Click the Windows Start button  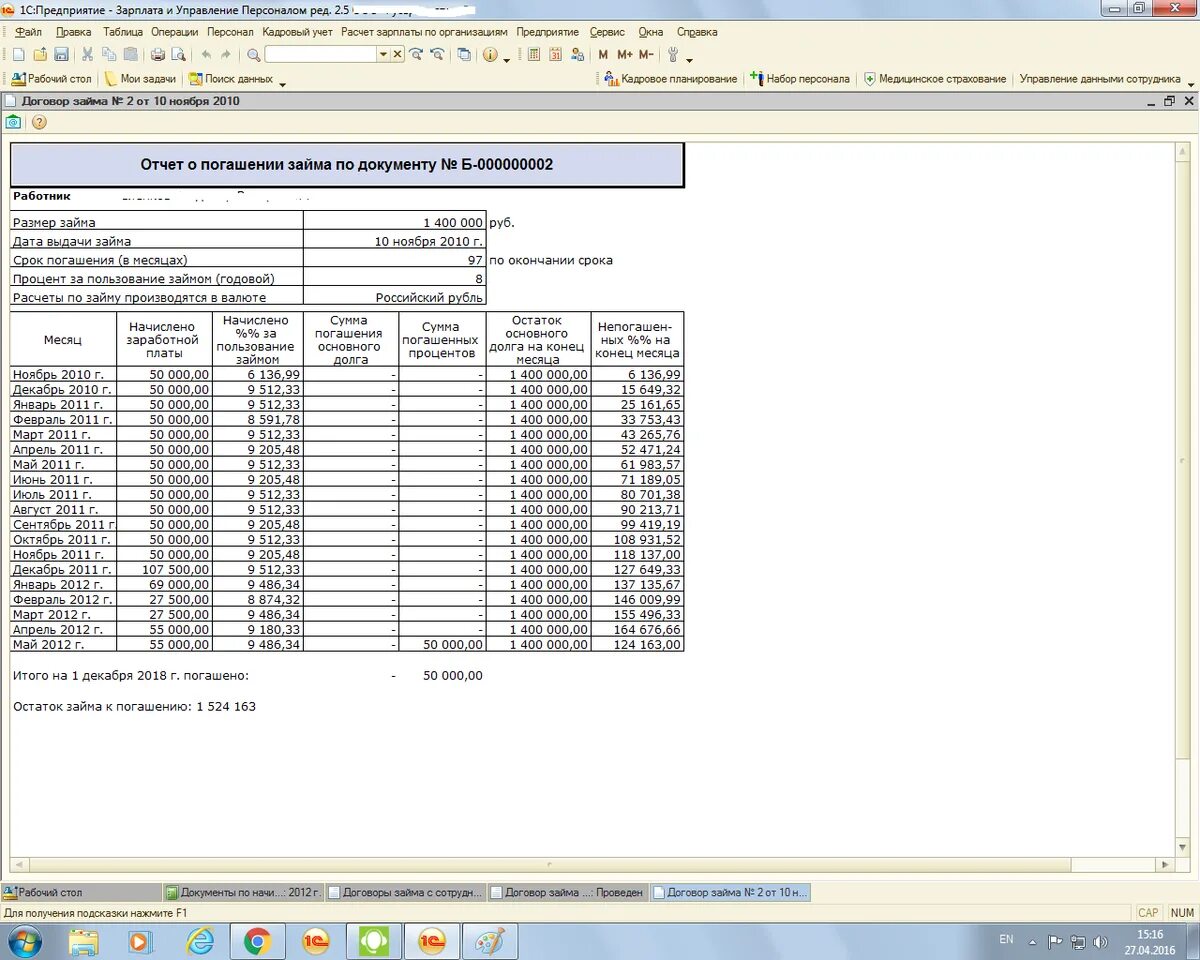click(x=24, y=941)
